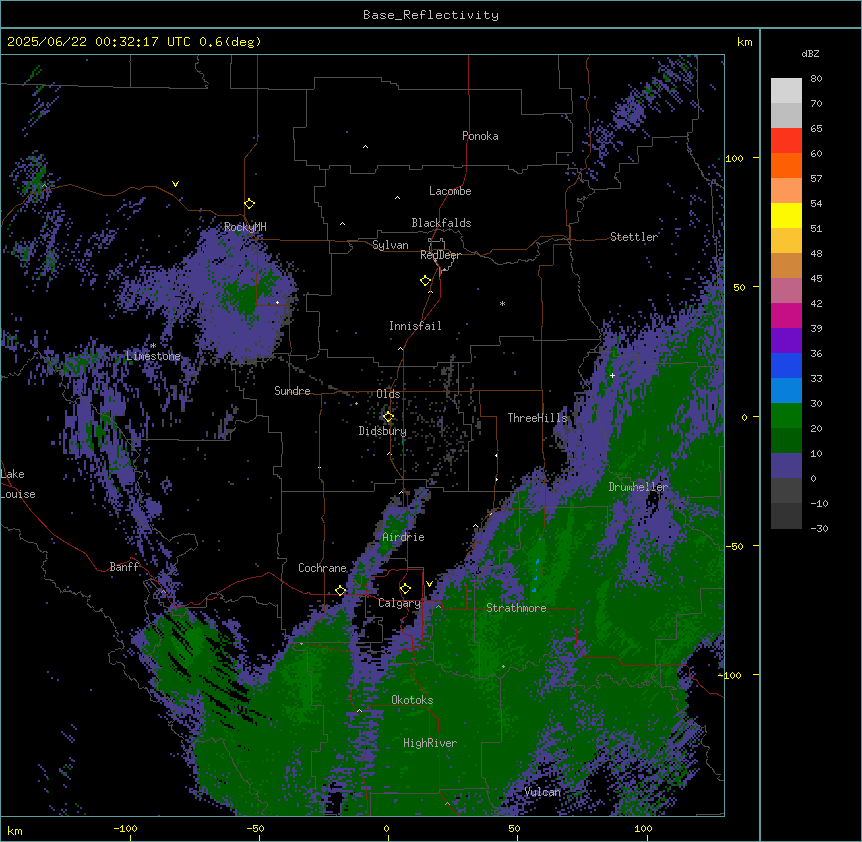Screen dimensions: 862x842
Task: Click the Ponoka city label
Action: 480,136
